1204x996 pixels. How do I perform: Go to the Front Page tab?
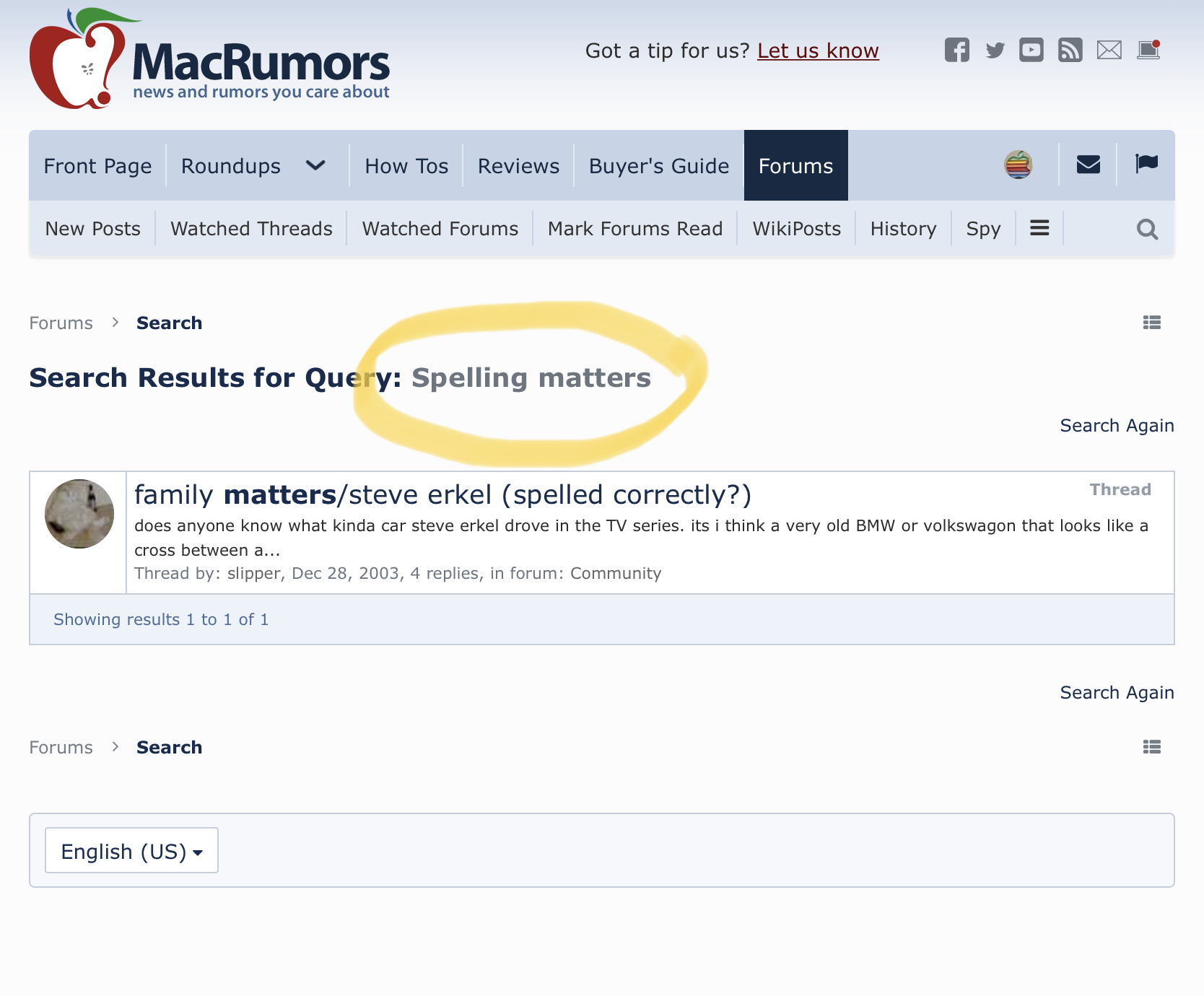(97, 166)
